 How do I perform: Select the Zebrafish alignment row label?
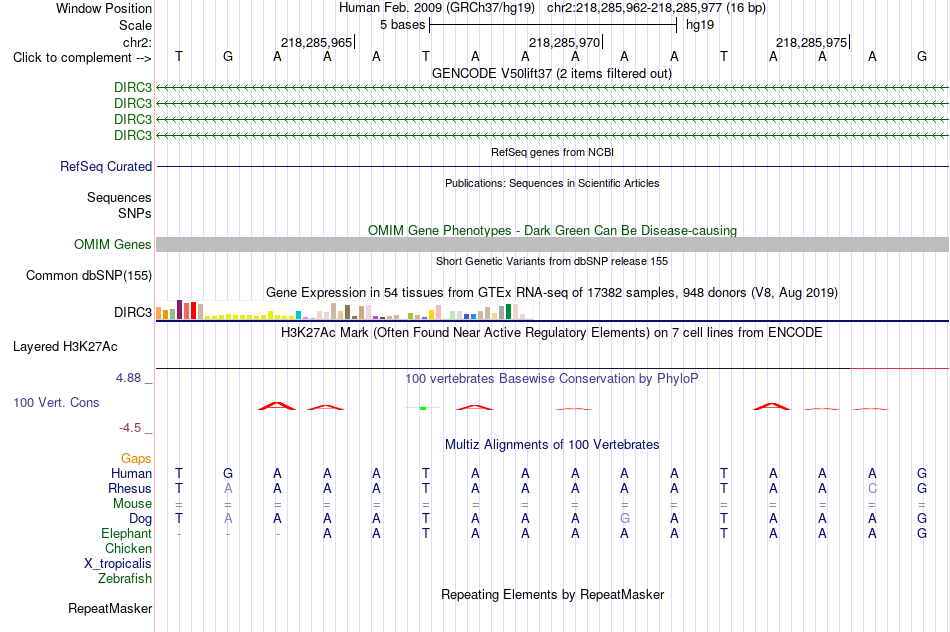point(125,579)
